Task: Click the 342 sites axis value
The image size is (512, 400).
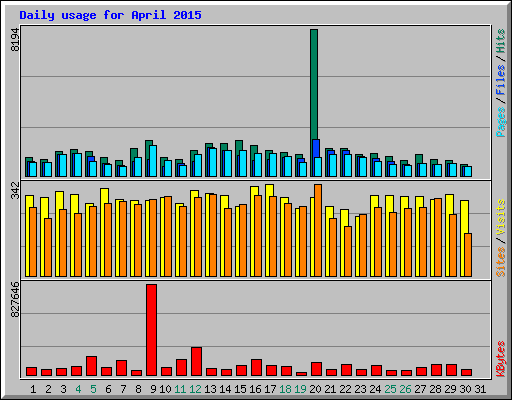Action: 15,191
